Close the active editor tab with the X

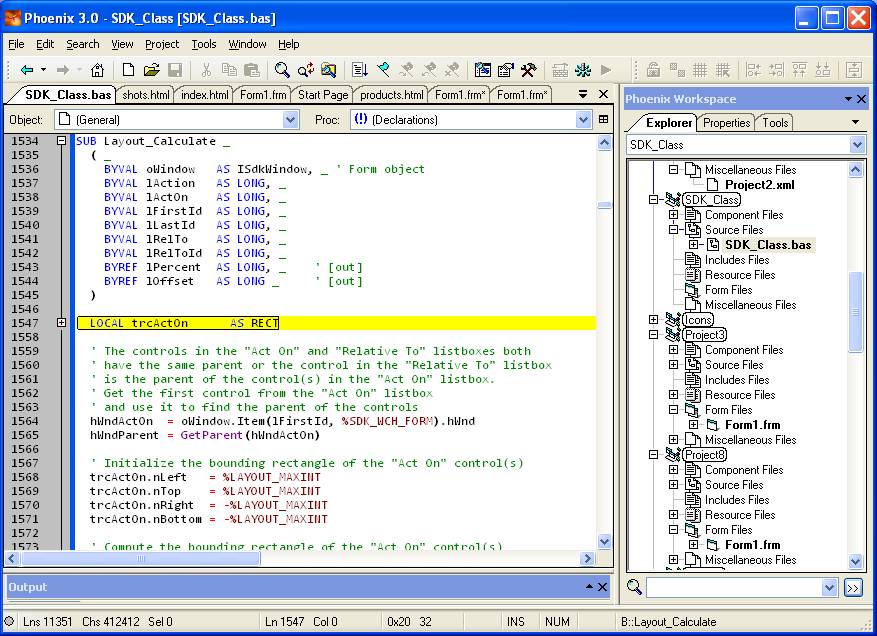click(x=603, y=94)
